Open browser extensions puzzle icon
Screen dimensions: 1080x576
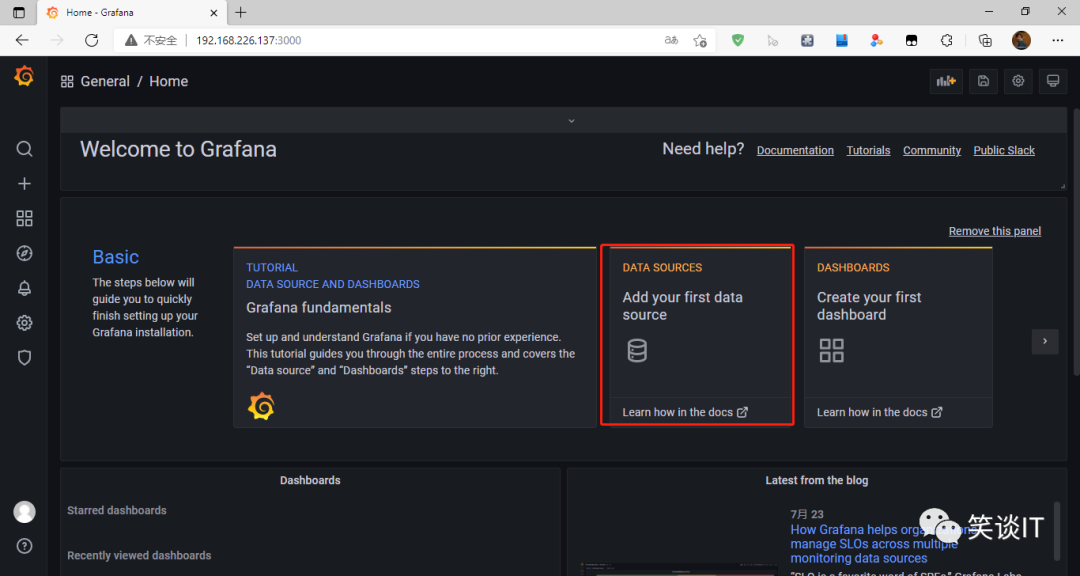(946, 41)
